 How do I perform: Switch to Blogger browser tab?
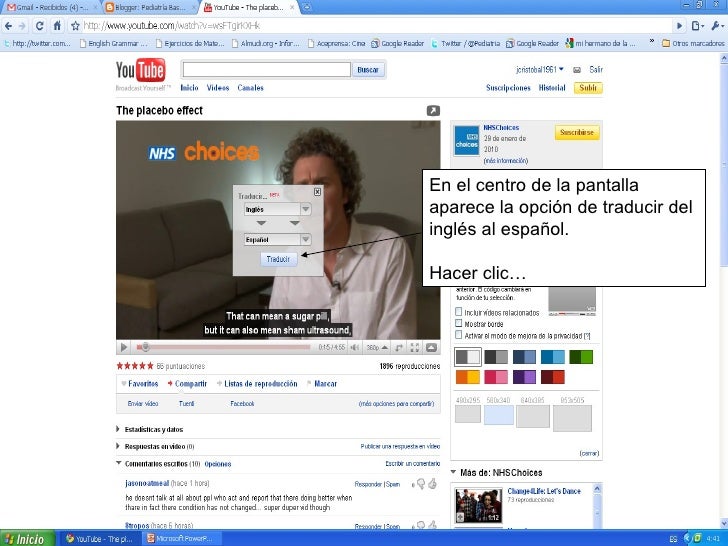(151, 7)
